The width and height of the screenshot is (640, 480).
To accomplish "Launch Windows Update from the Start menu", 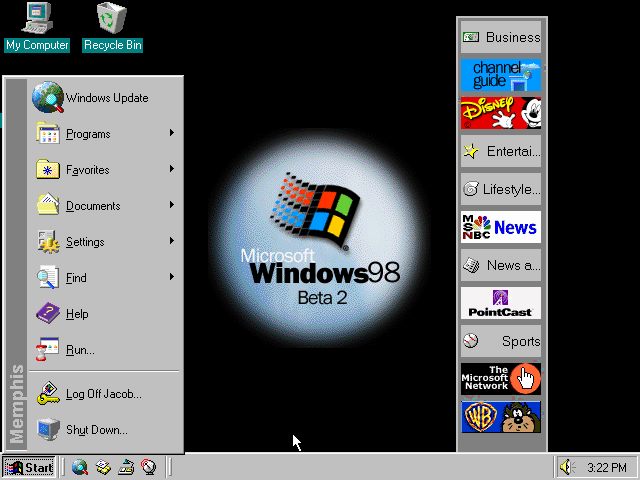I will tap(105, 98).
